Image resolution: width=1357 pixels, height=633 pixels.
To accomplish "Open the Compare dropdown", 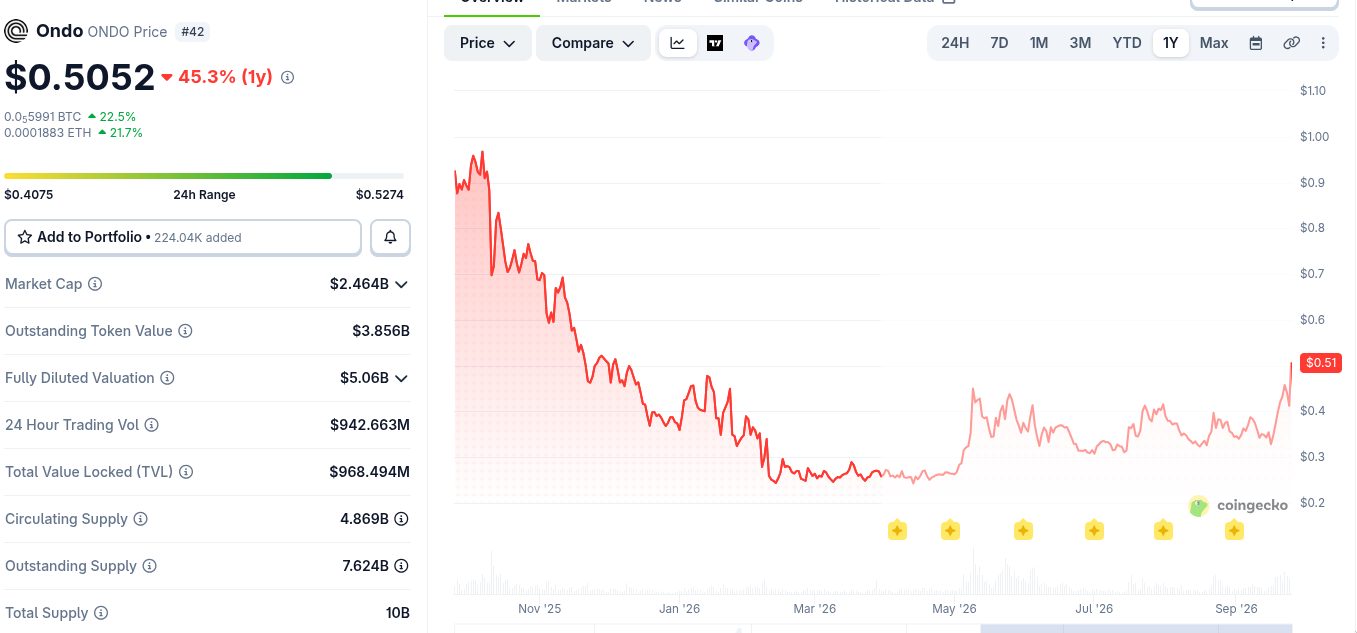I will click(593, 43).
